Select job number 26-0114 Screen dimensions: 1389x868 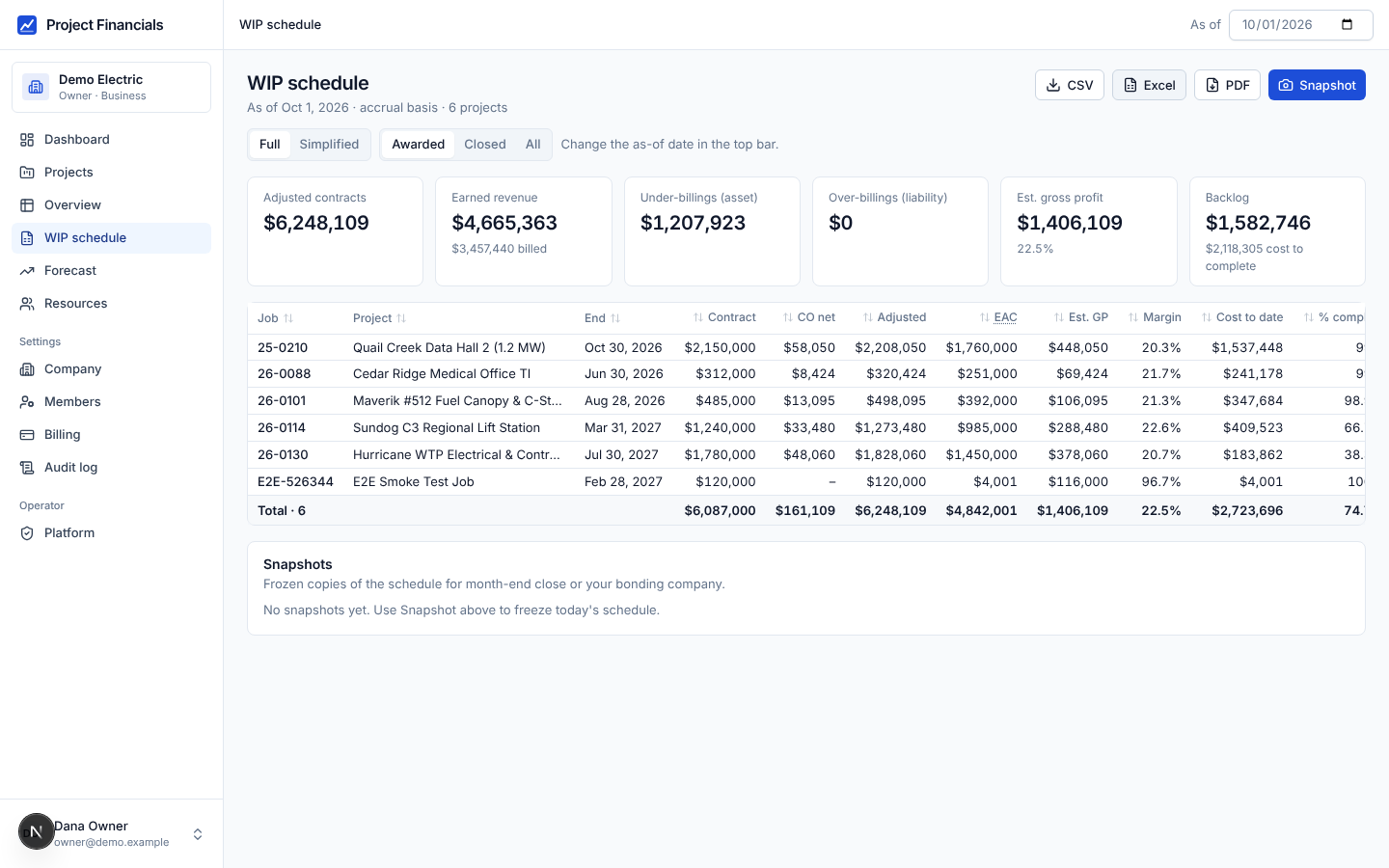pyautogui.click(x=282, y=428)
